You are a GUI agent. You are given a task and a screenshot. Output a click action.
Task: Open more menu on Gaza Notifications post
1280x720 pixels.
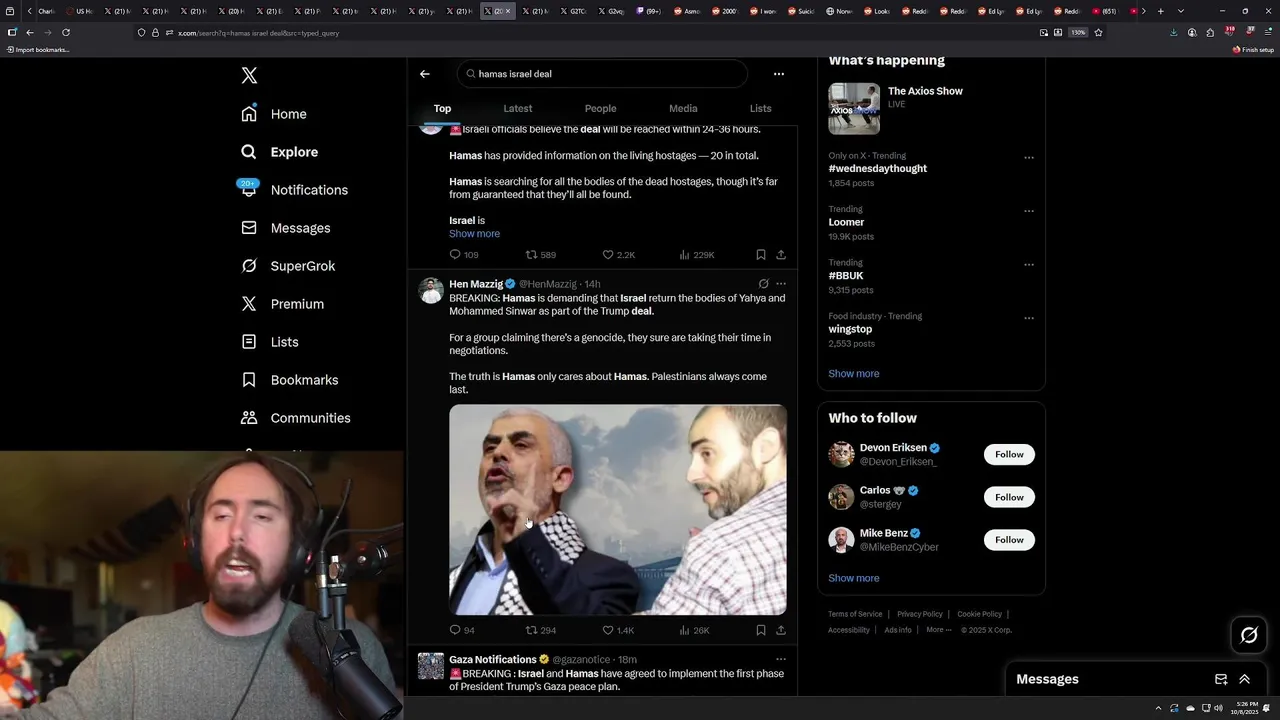tap(781, 660)
